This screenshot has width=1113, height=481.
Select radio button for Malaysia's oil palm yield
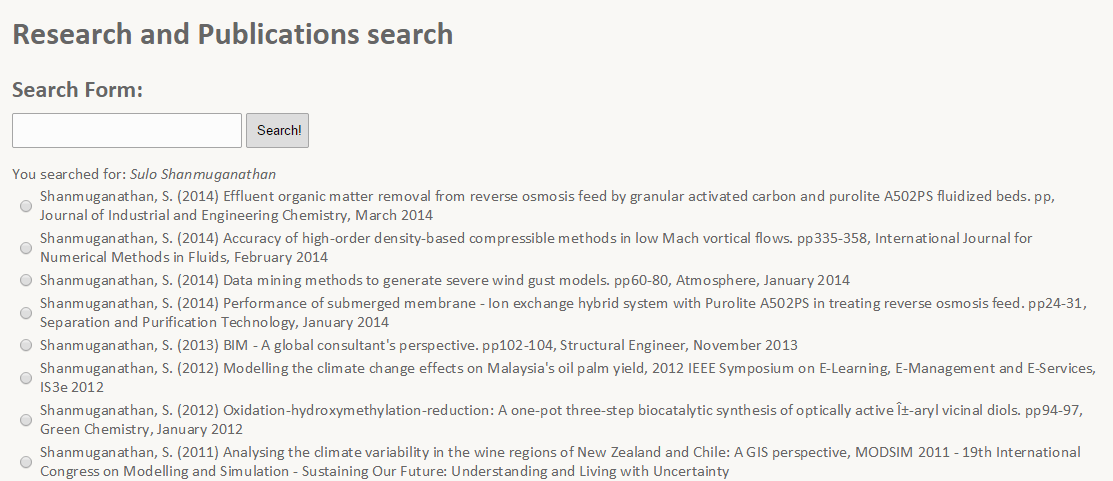(x=26, y=378)
